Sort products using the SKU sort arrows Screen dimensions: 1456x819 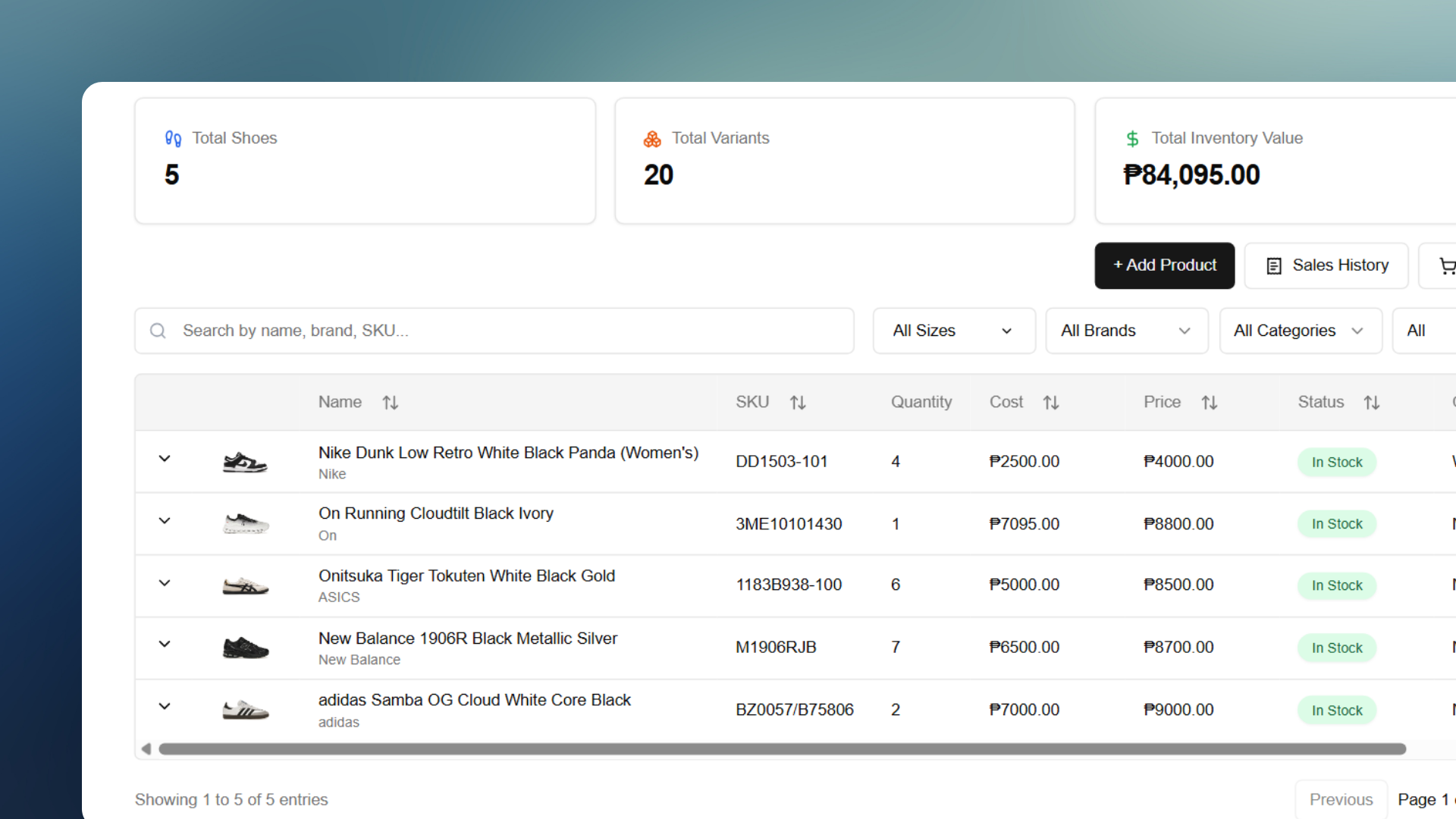[x=798, y=402]
